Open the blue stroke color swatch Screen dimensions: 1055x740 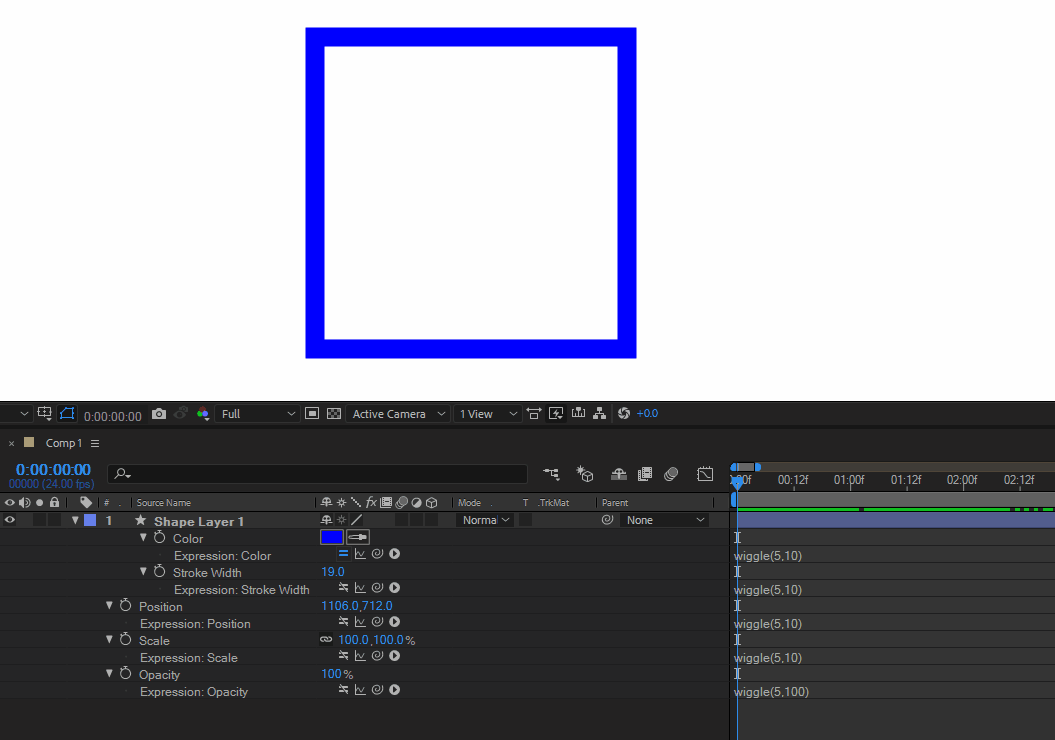(332, 537)
